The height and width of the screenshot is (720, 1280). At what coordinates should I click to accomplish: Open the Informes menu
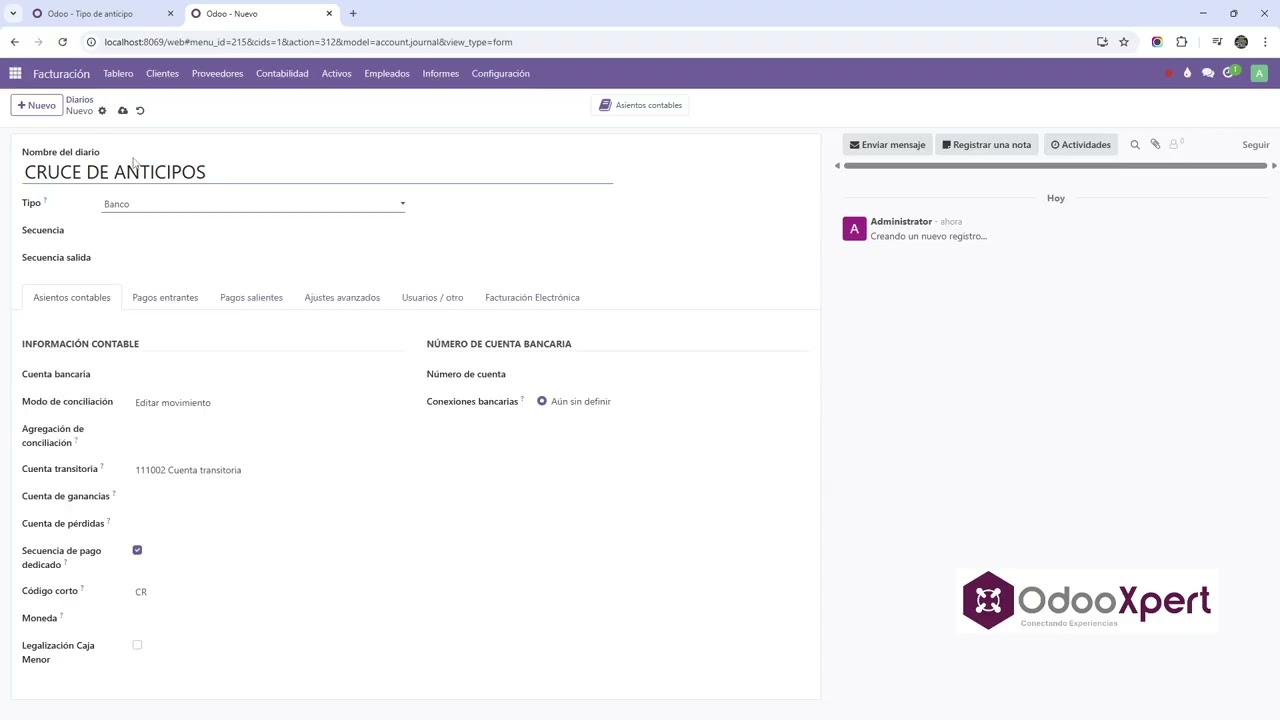pyautogui.click(x=440, y=73)
